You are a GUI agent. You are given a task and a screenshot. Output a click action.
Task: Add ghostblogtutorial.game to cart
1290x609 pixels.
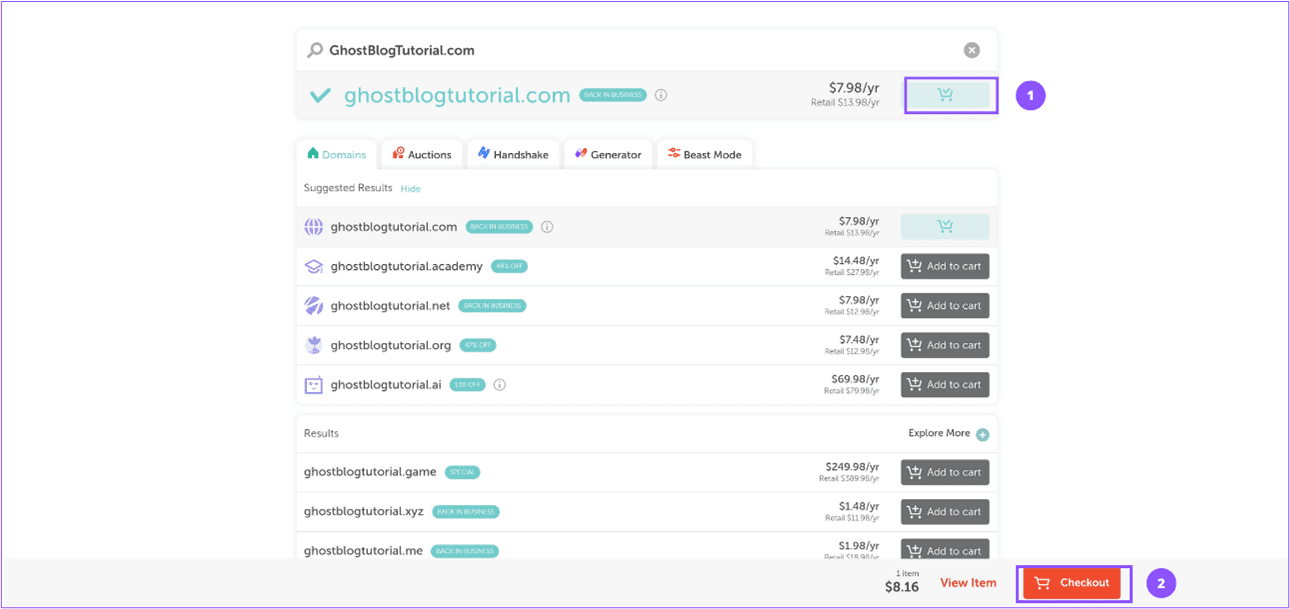coord(945,472)
